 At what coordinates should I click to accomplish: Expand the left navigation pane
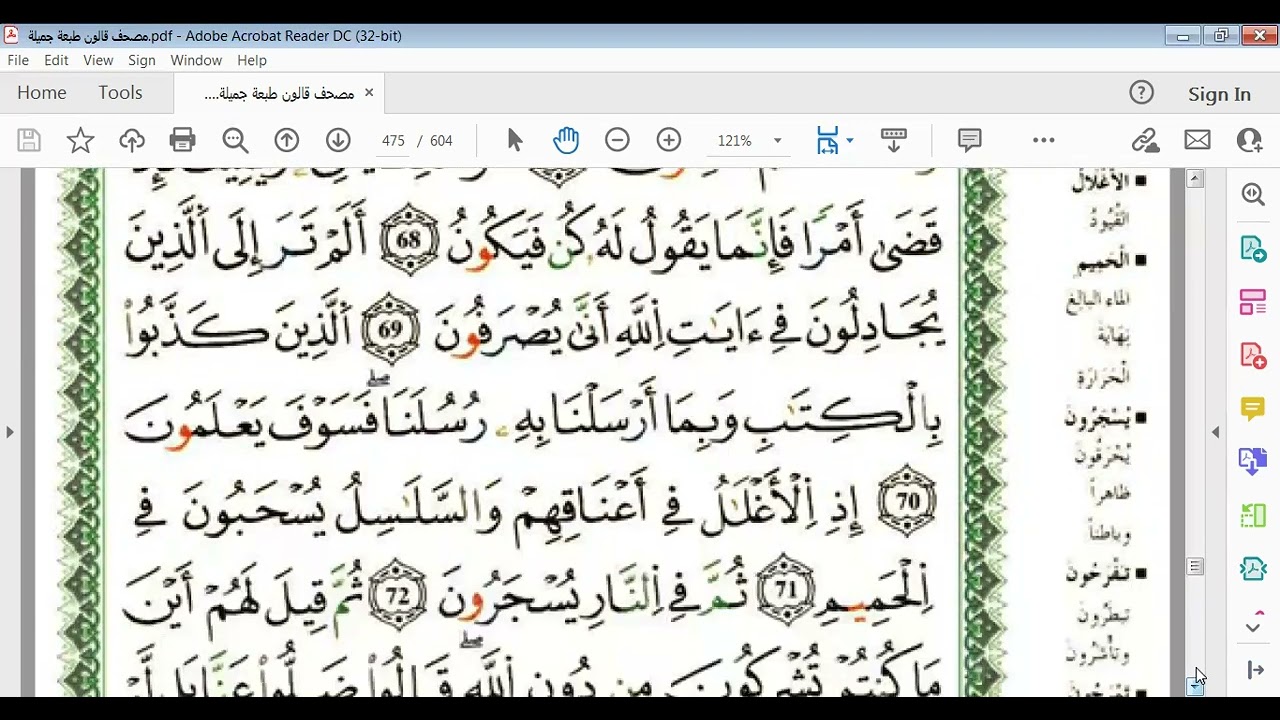click(x=10, y=432)
